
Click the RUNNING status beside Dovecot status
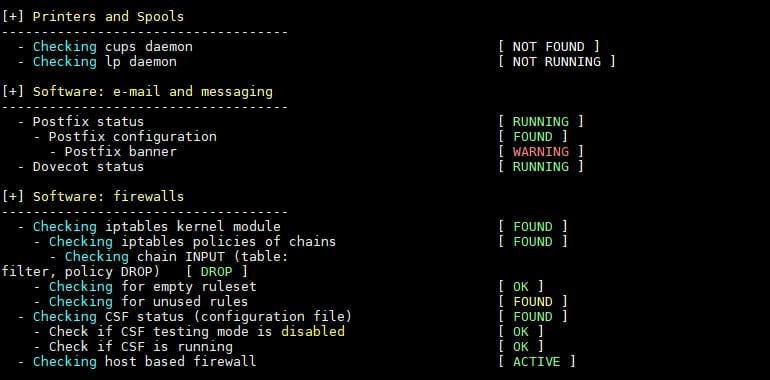point(541,167)
